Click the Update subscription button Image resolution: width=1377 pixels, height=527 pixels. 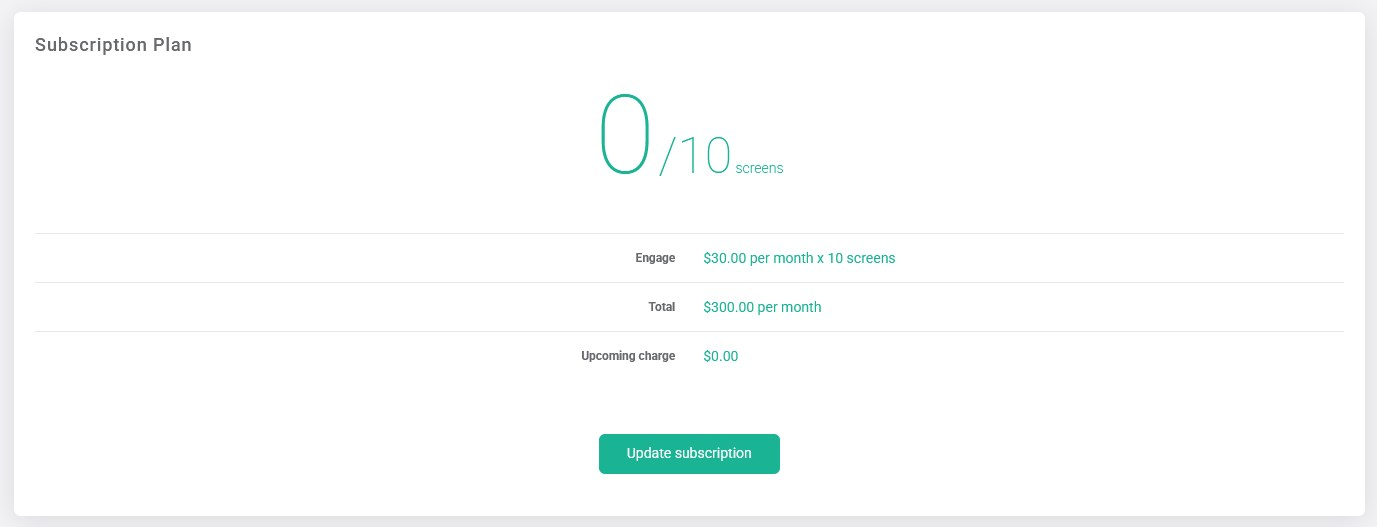click(x=689, y=454)
